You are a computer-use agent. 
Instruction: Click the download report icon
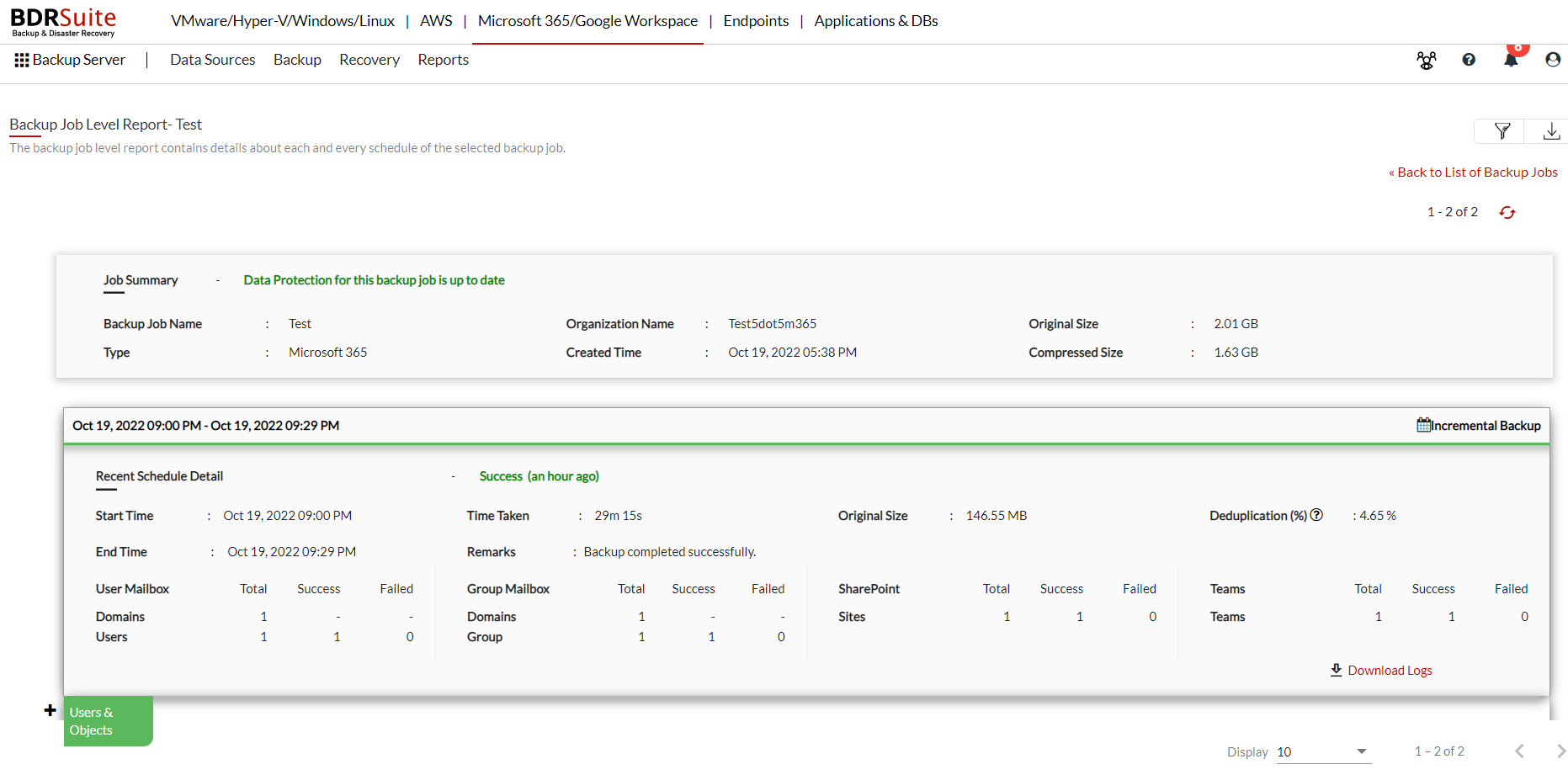(x=1551, y=131)
